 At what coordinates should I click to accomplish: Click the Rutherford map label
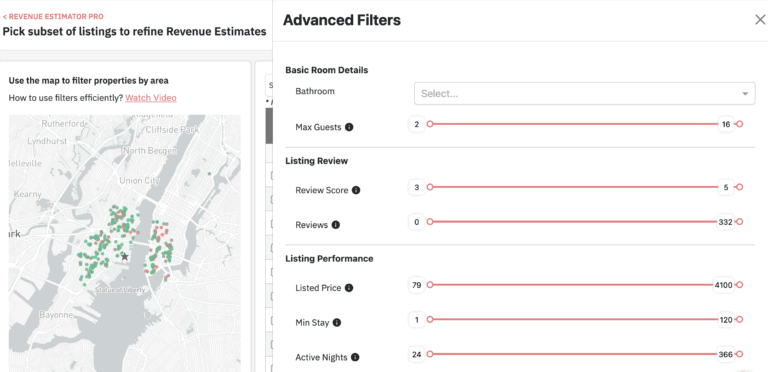(x=63, y=124)
